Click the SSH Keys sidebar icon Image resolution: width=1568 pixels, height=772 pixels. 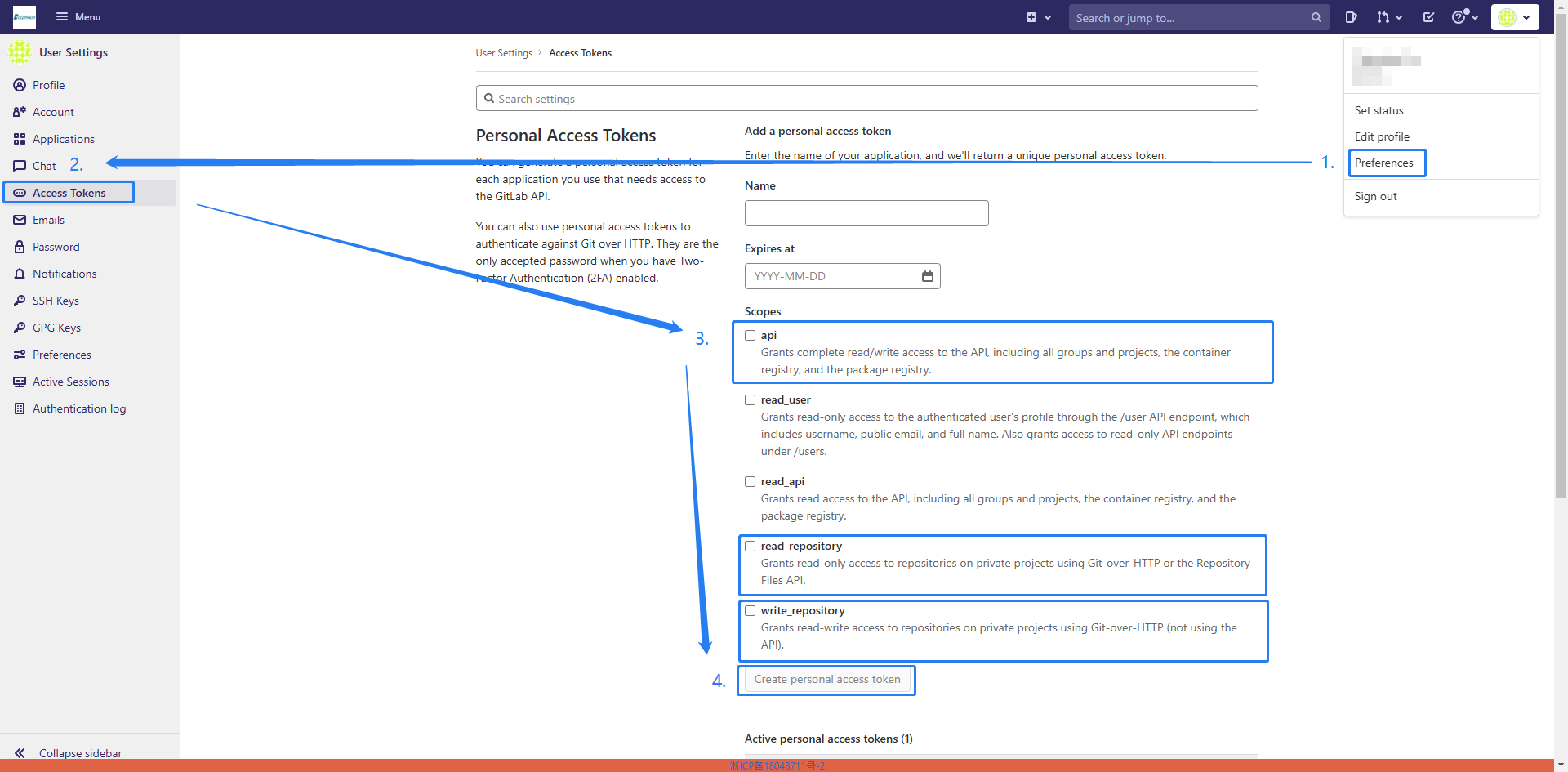(20, 301)
